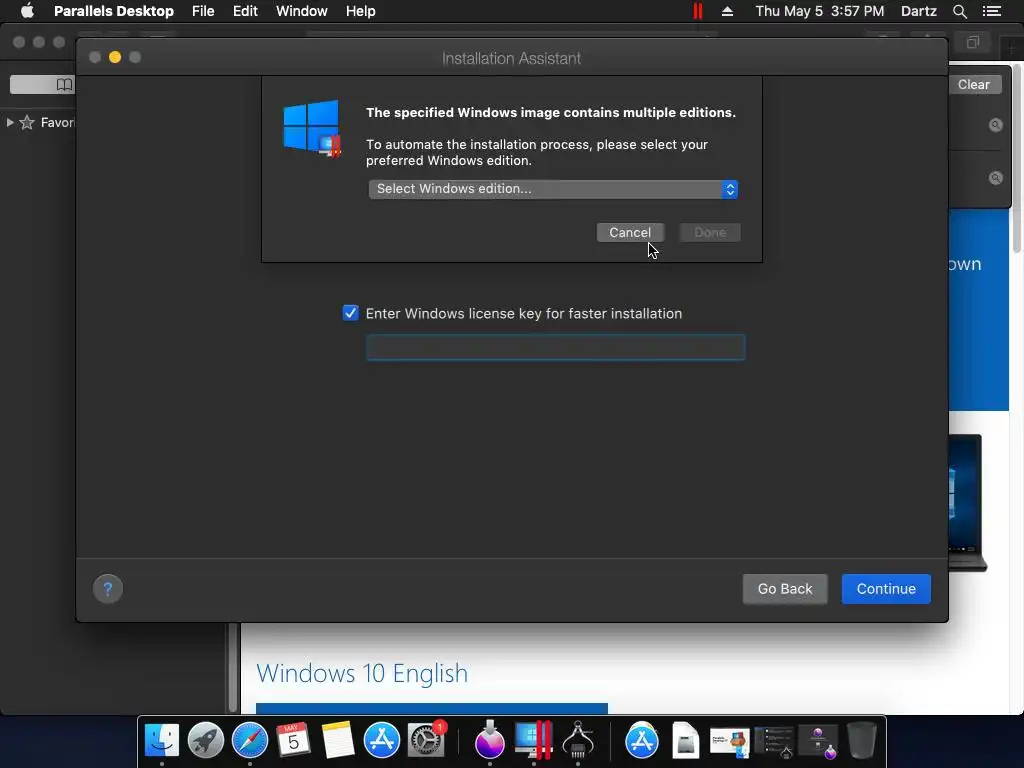Click the "Installation Assistant" title

(511, 58)
